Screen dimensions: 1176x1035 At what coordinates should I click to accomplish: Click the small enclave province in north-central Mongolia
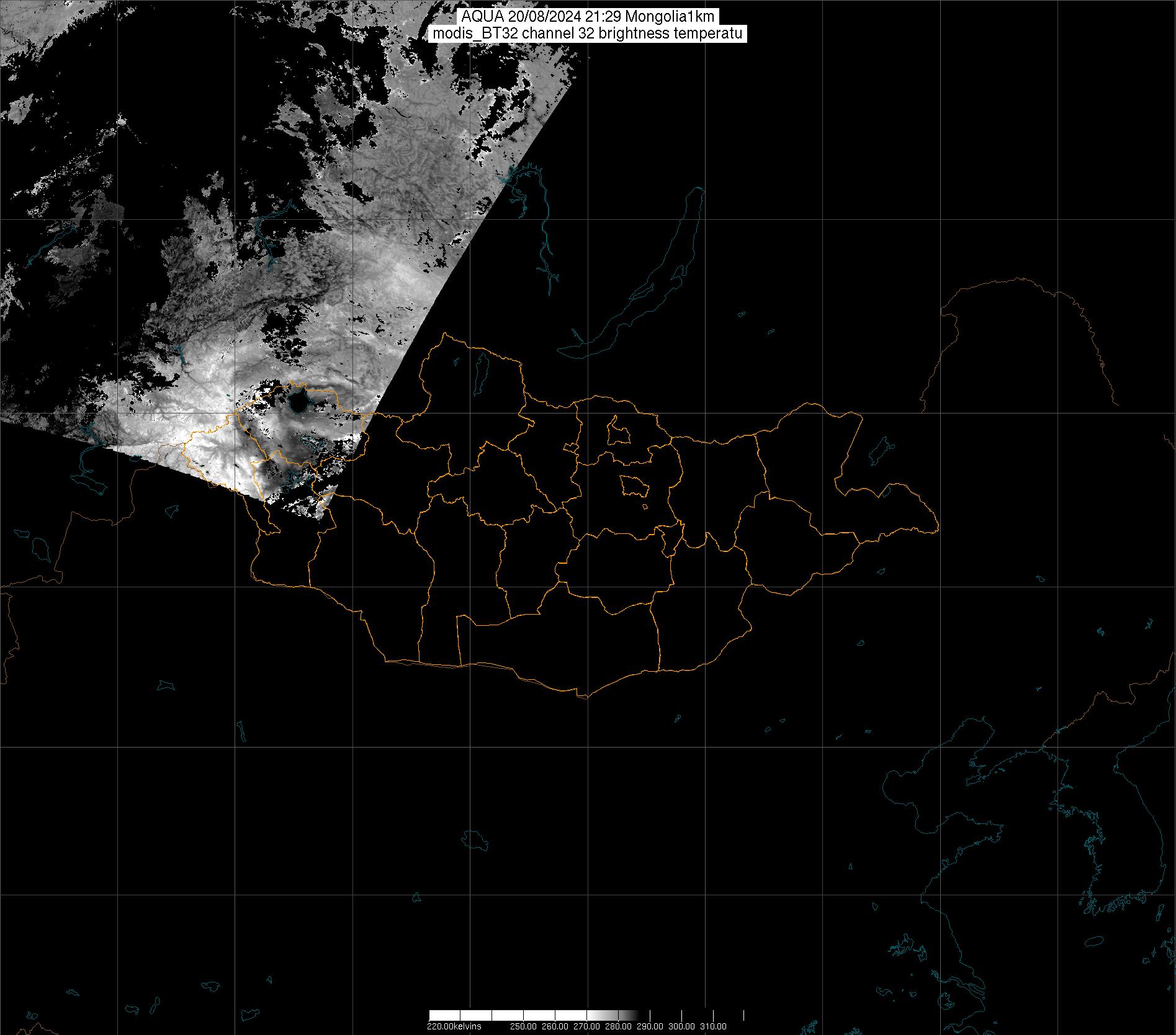click(617, 430)
